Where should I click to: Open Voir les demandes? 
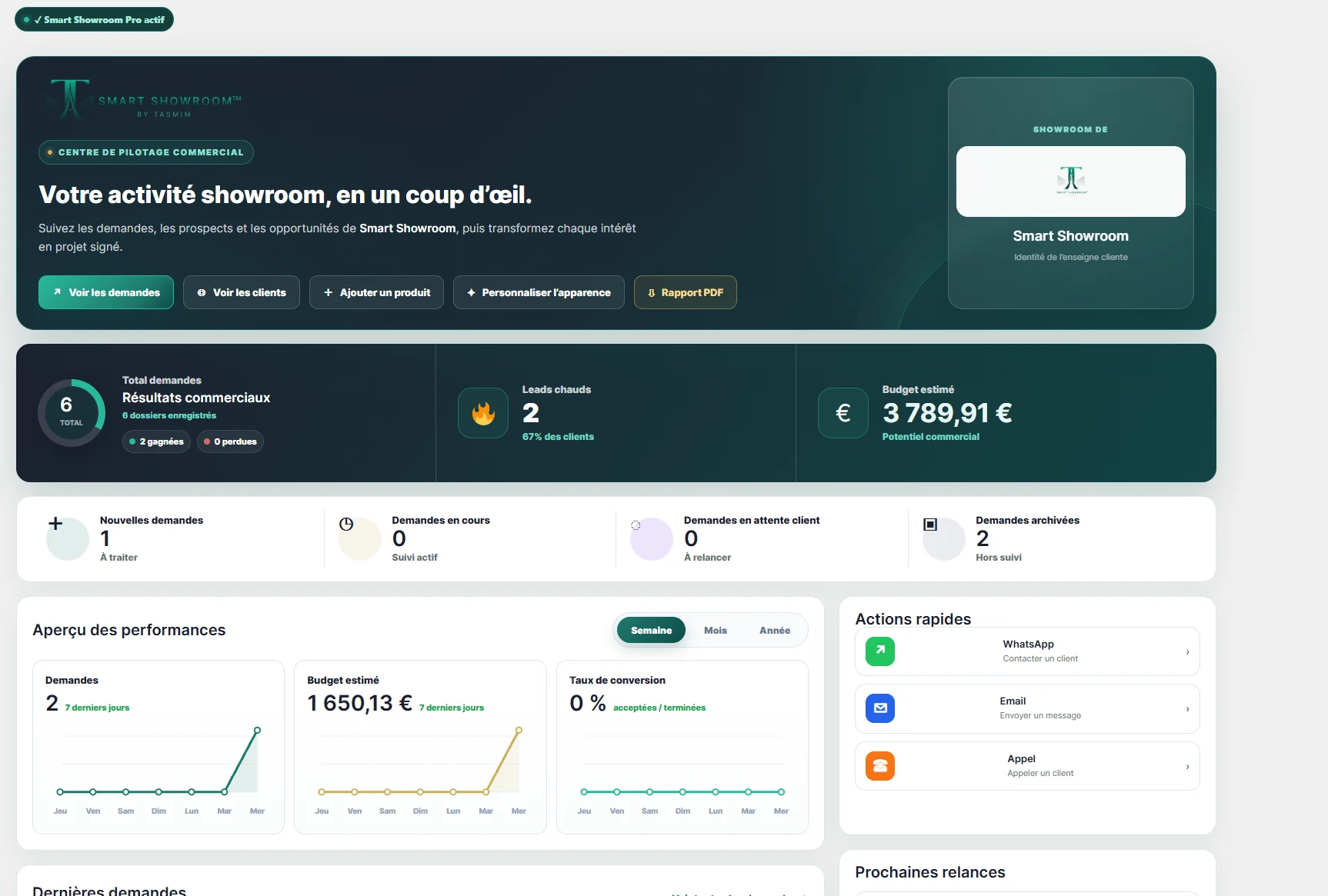point(106,292)
